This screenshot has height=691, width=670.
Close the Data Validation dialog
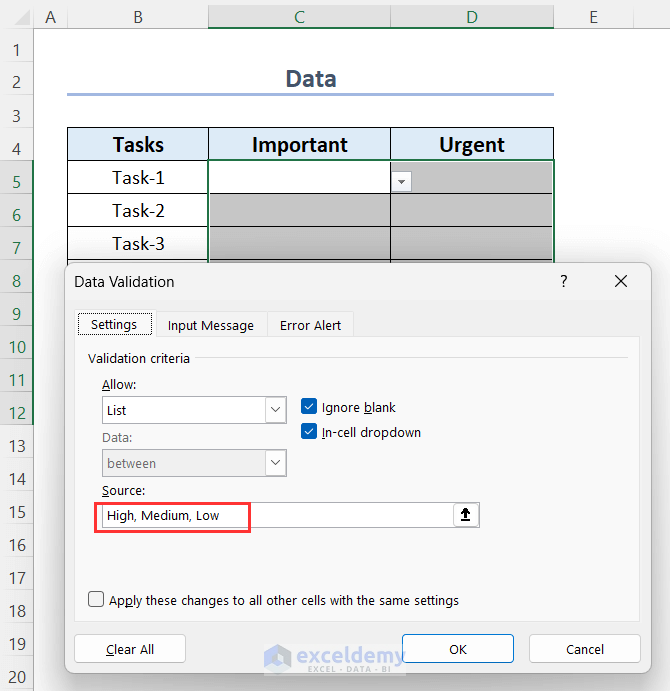621,282
